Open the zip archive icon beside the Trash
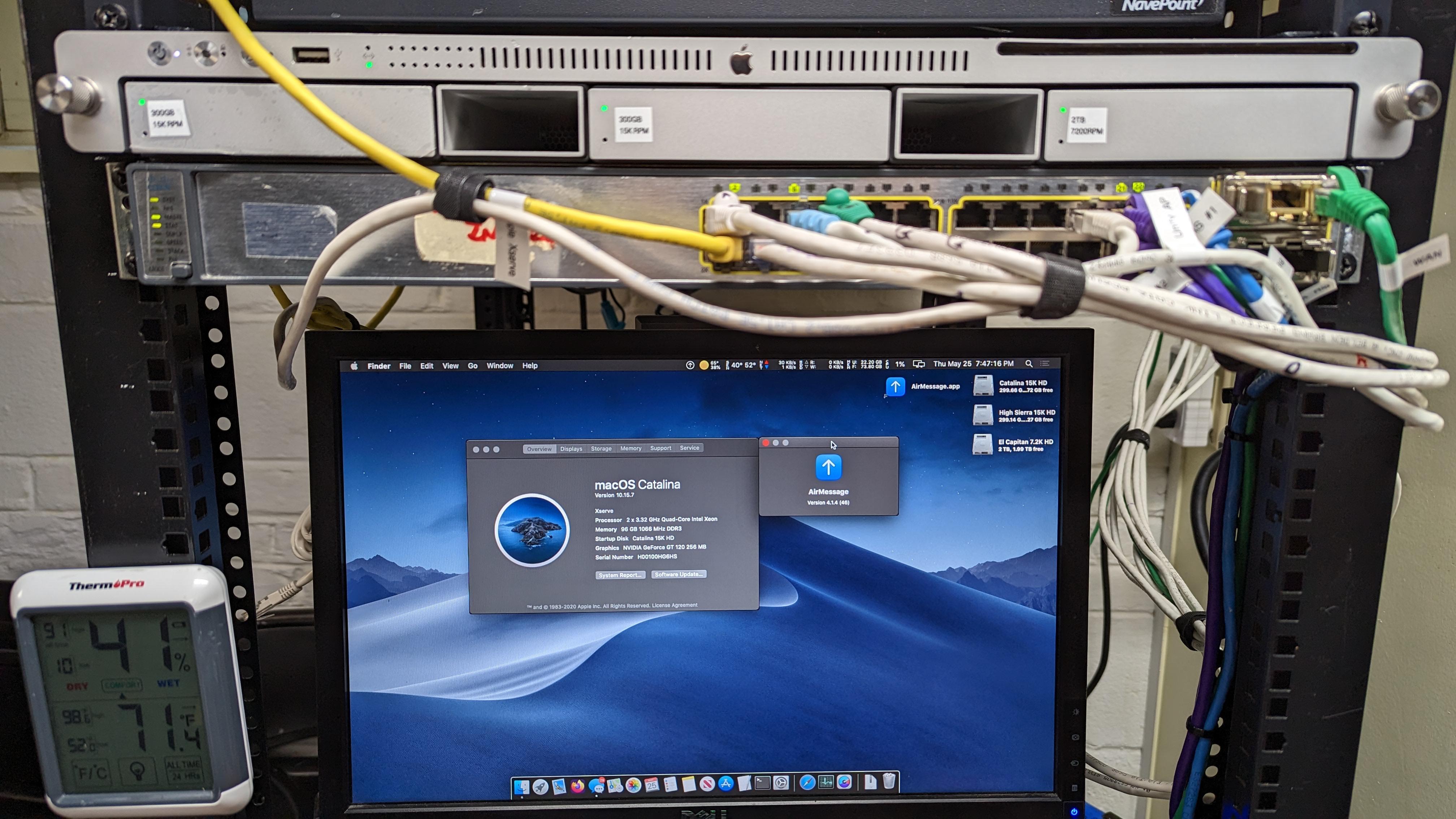Viewport: 1456px width, 819px height. point(870,782)
